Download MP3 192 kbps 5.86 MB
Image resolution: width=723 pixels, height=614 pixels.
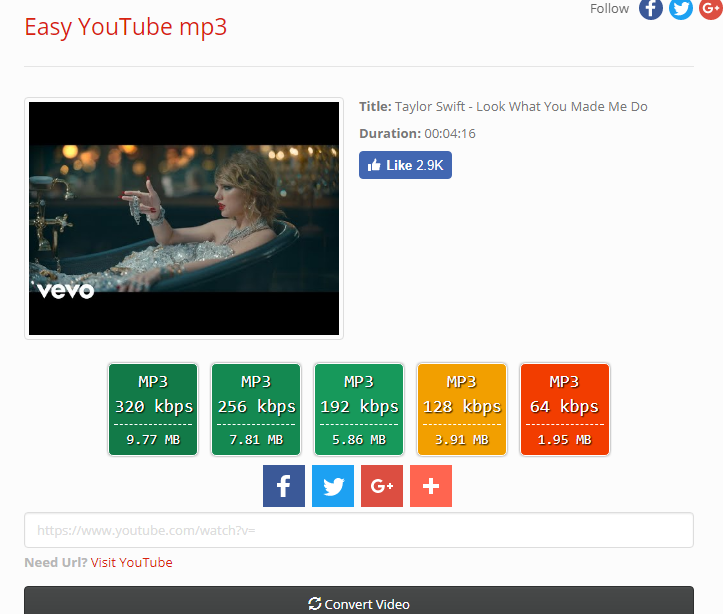(359, 409)
